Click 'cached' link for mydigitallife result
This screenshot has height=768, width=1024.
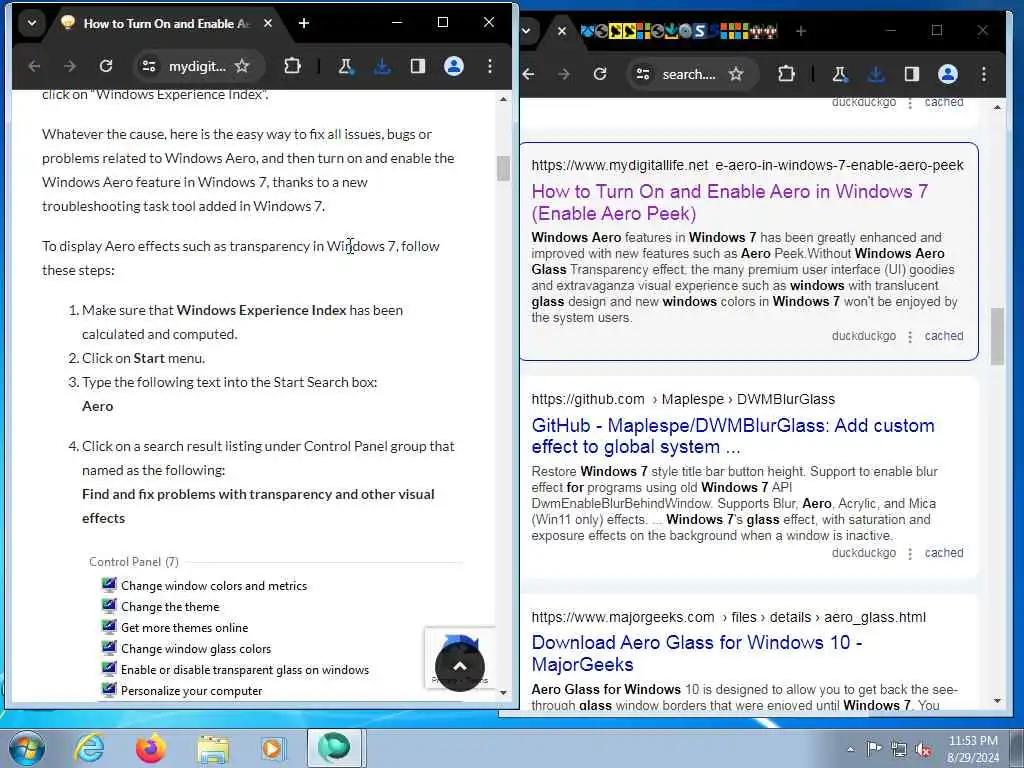coord(944,336)
